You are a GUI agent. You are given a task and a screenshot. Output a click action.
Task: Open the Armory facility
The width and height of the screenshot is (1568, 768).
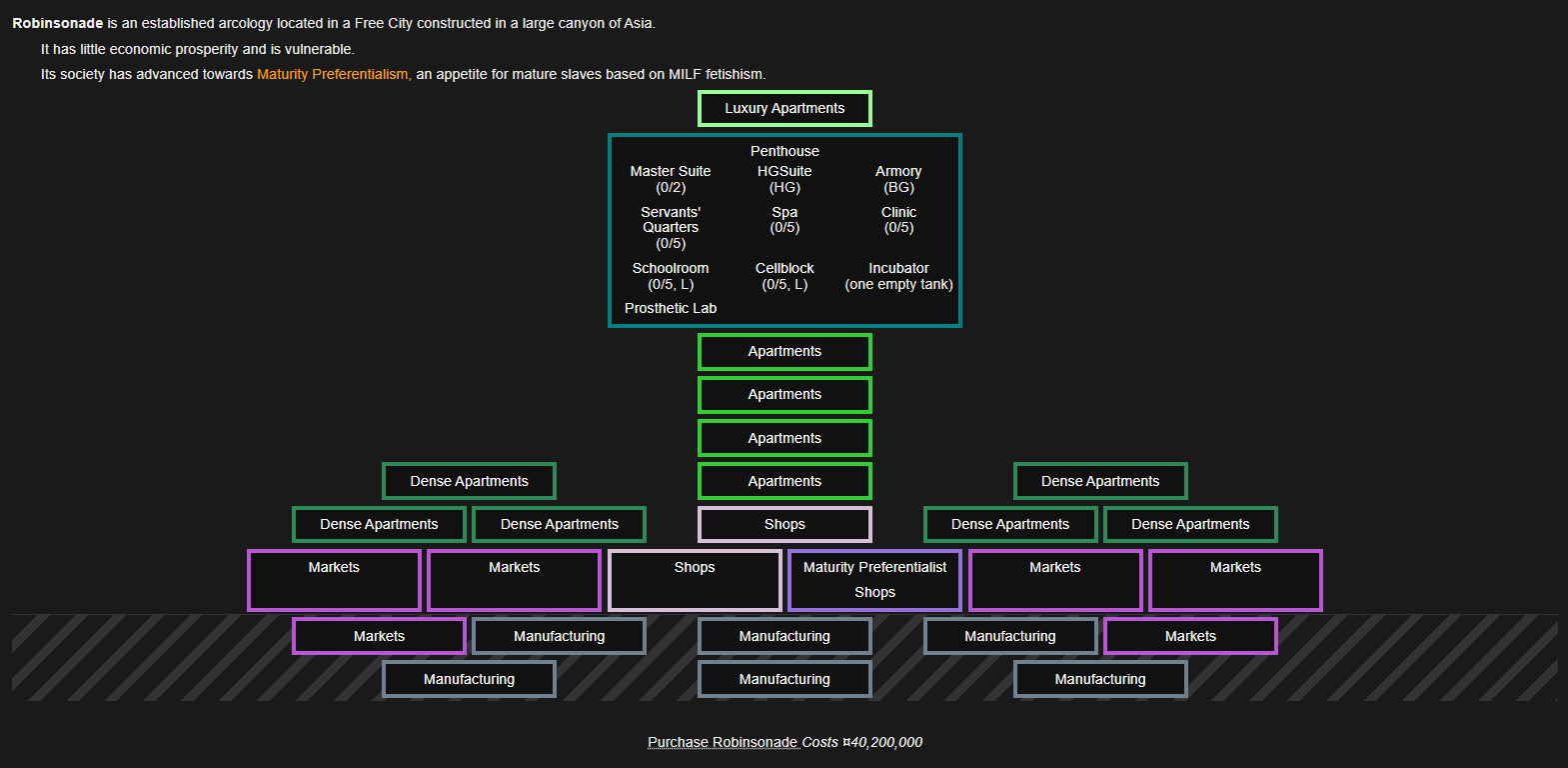[898, 171]
